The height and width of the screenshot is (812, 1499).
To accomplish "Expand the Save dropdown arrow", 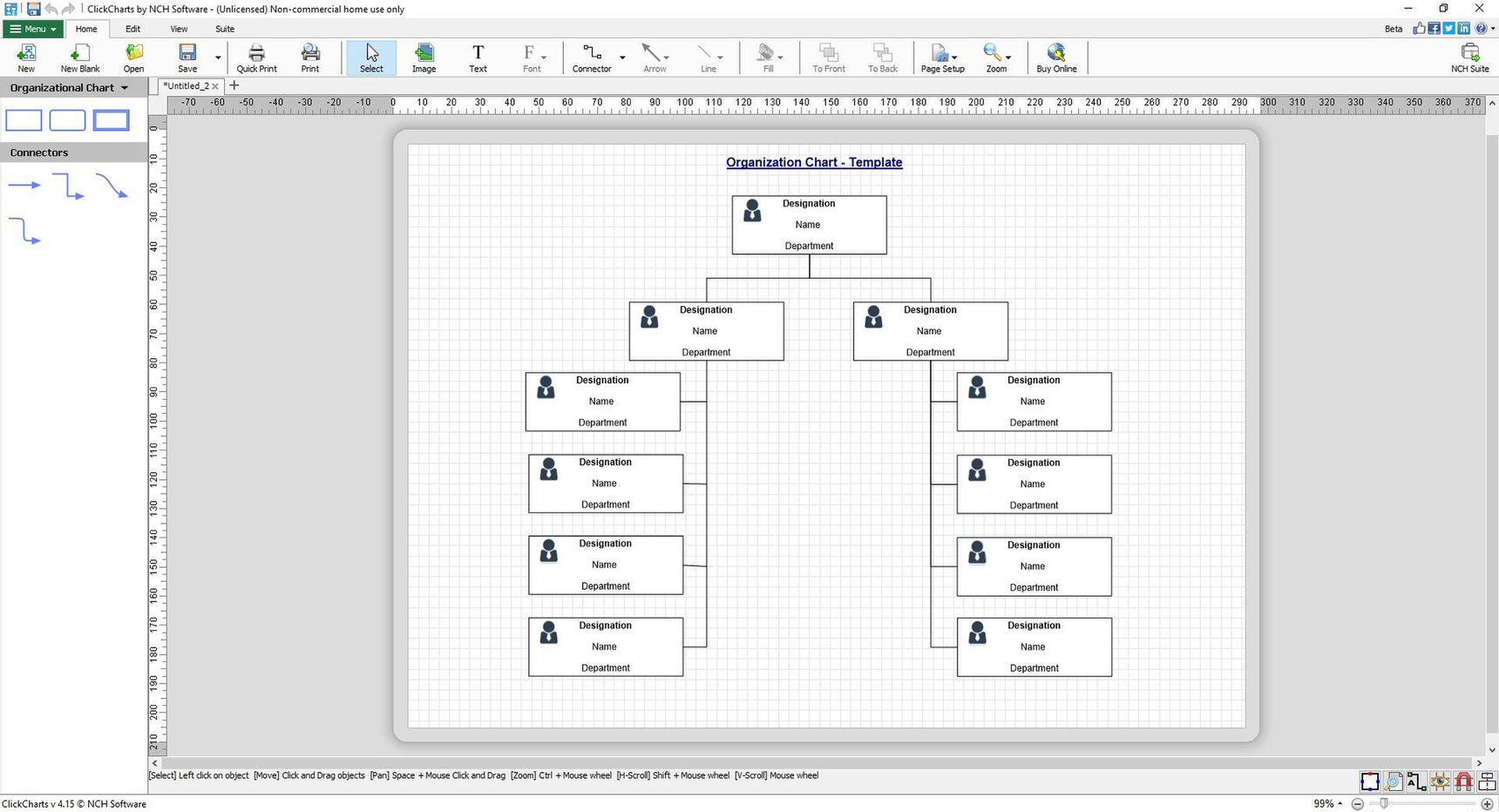I will click(218, 58).
